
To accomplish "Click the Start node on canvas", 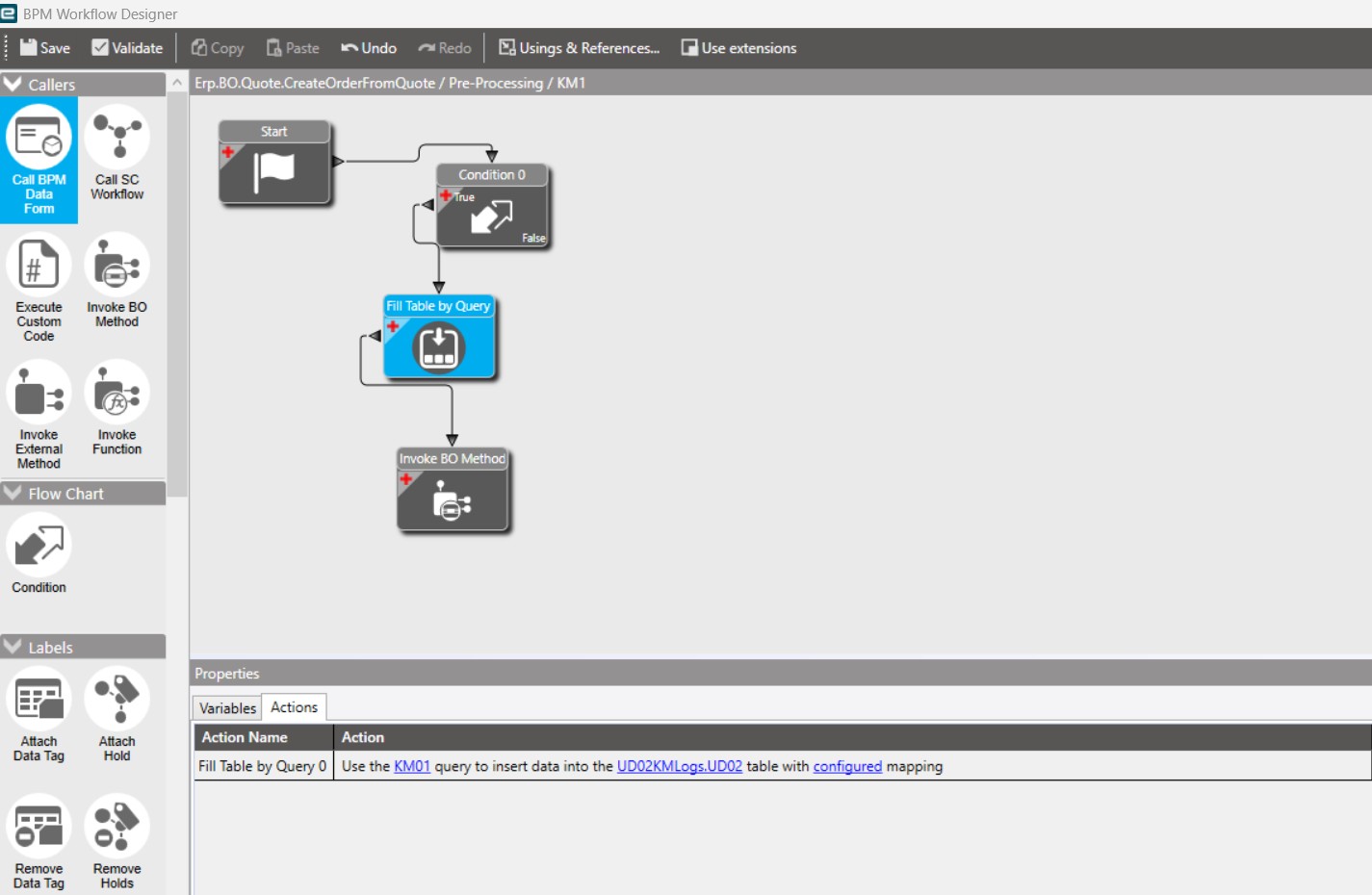I will (x=274, y=162).
